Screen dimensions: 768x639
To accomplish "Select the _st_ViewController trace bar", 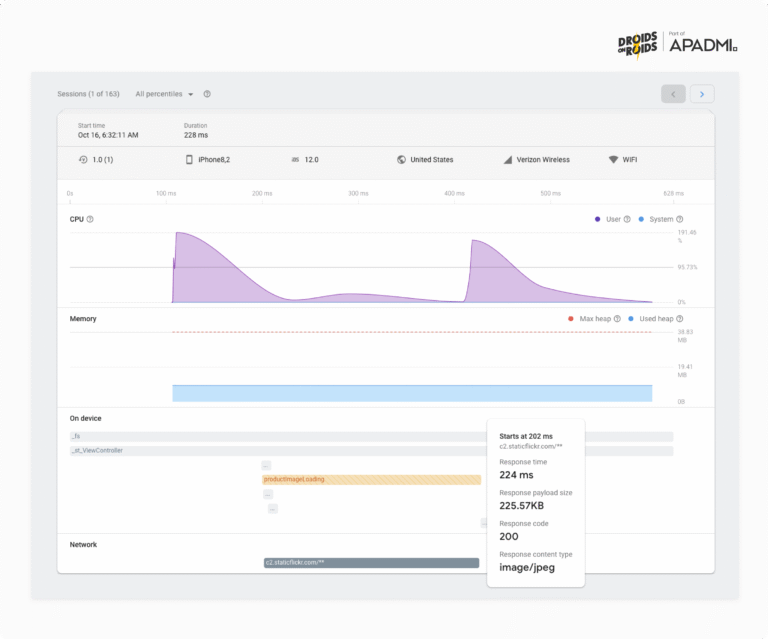I will tap(371, 450).
